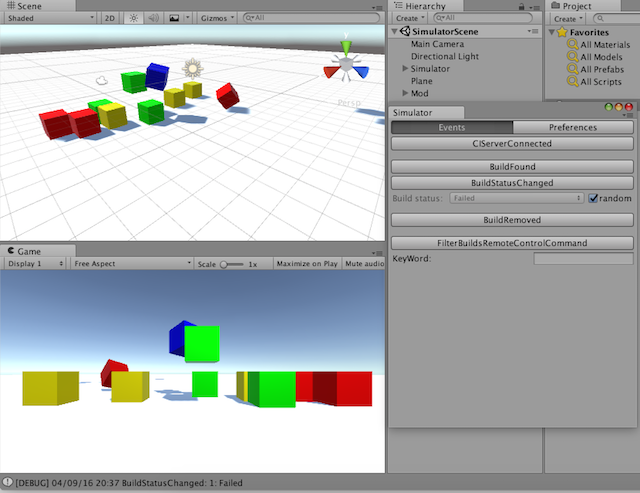Expand the Mod object in Hierarchy

pos(405,93)
